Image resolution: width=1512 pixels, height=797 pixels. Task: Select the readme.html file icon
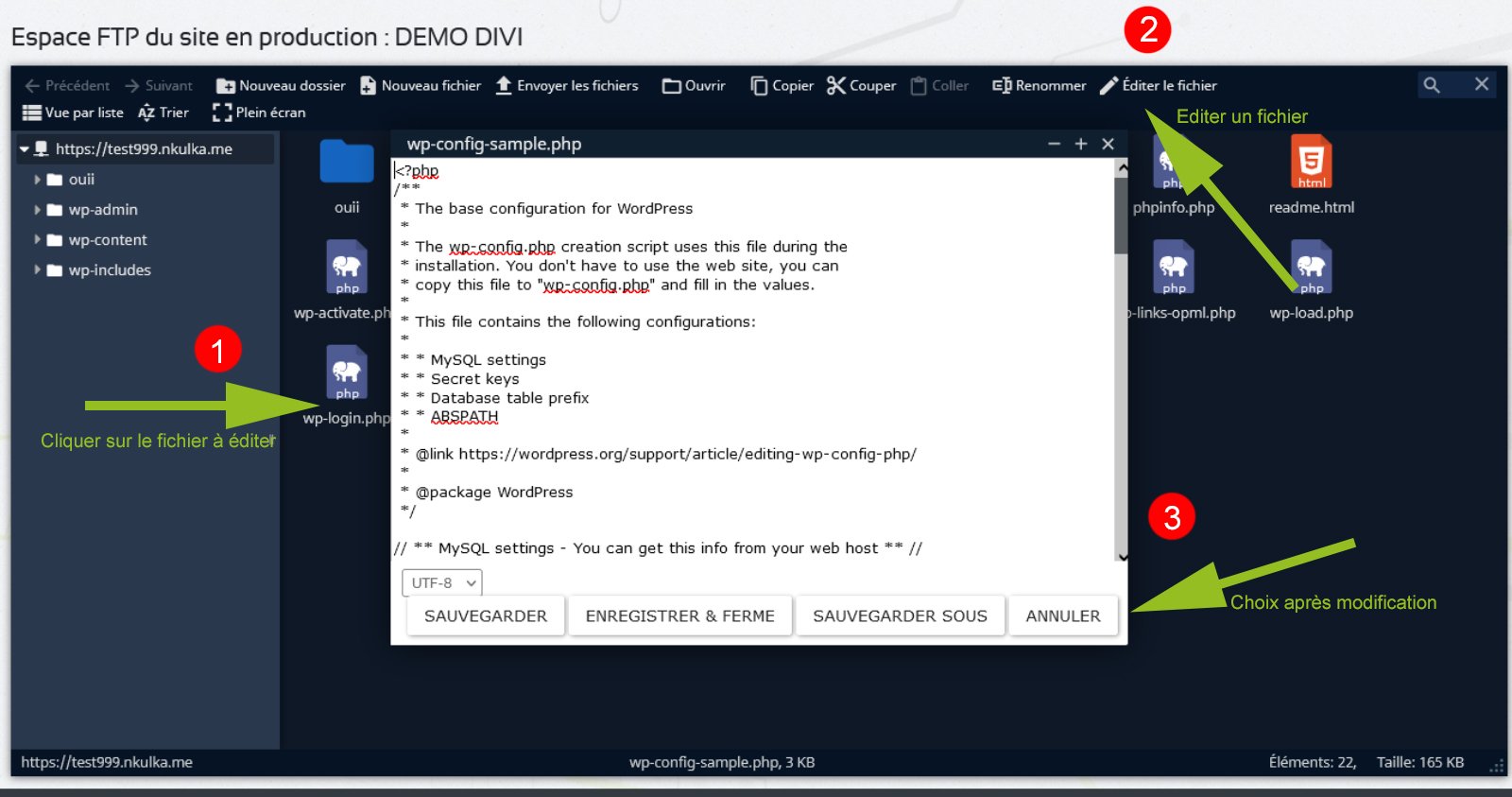tap(1311, 163)
